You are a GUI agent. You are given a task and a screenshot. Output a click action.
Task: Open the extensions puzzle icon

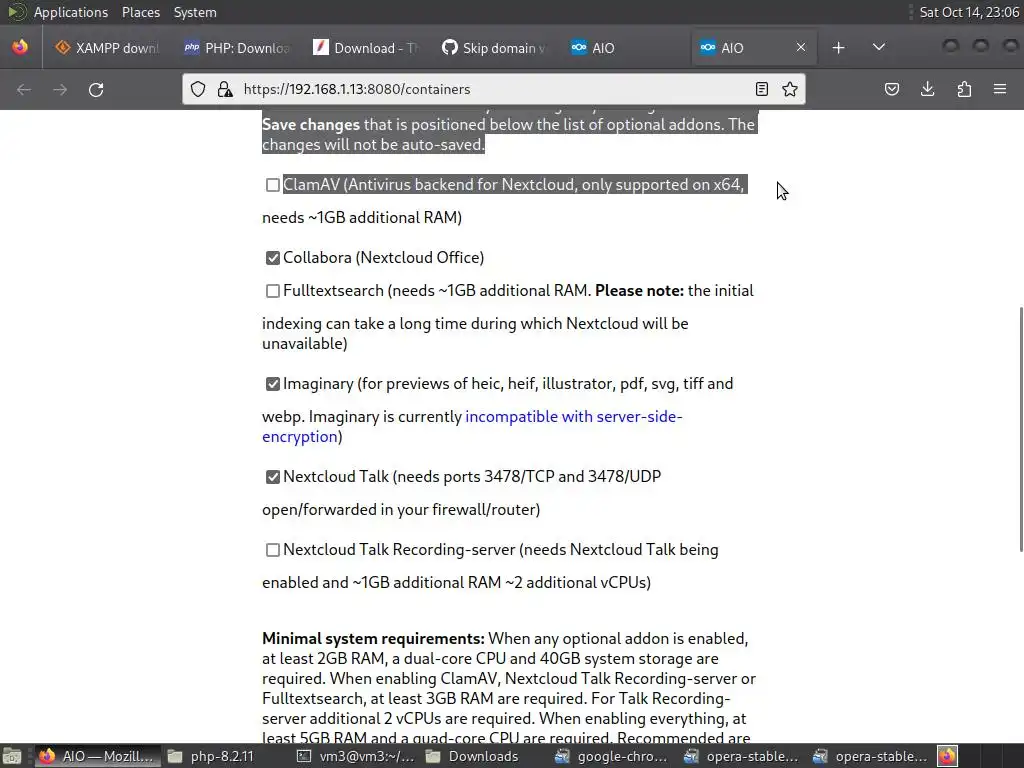[x=964, y=89]
